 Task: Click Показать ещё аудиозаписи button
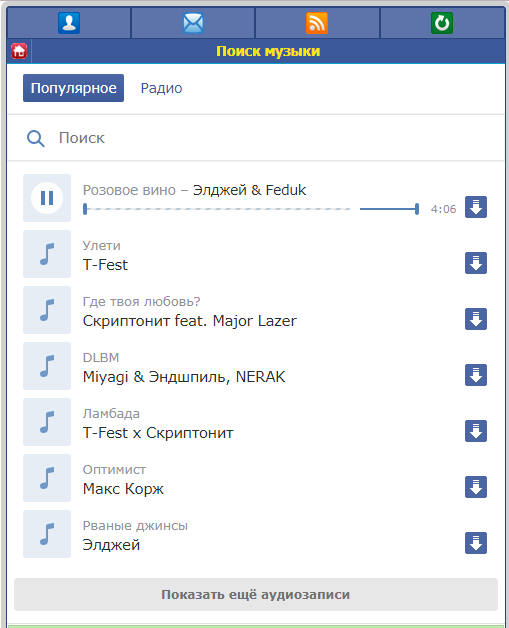click(256, 595)
